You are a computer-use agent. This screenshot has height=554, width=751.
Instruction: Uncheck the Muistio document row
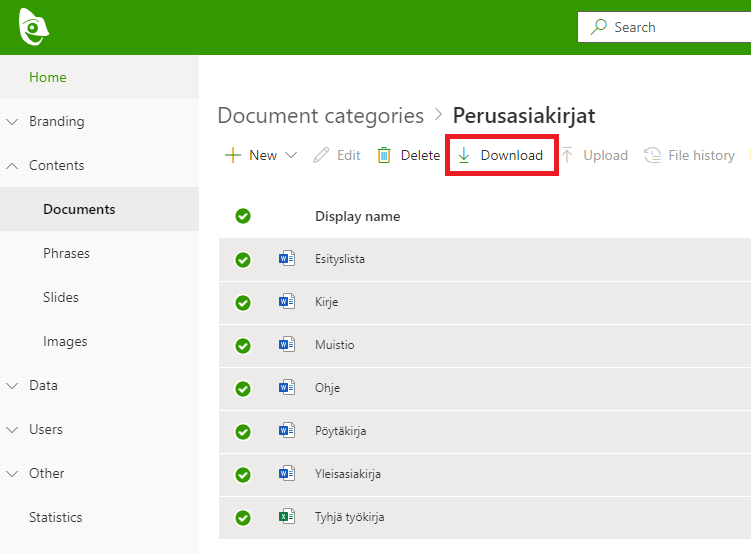(243, 345)
